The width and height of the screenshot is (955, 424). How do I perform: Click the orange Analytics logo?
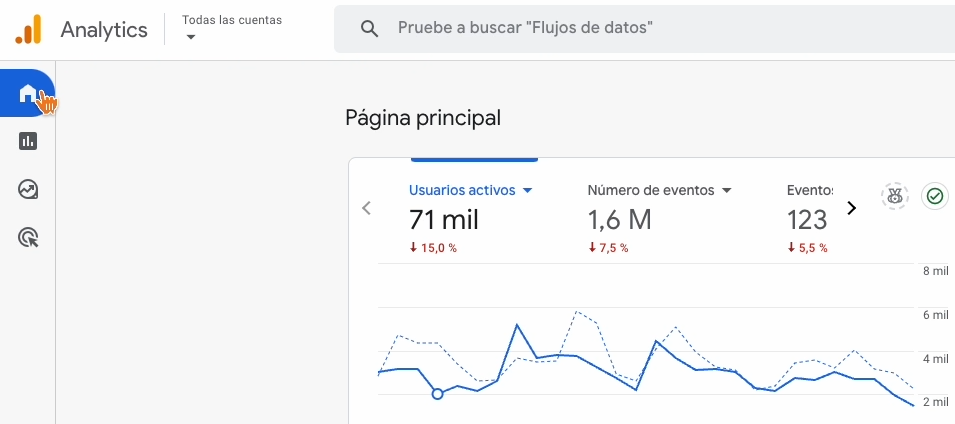click(28, 30)
